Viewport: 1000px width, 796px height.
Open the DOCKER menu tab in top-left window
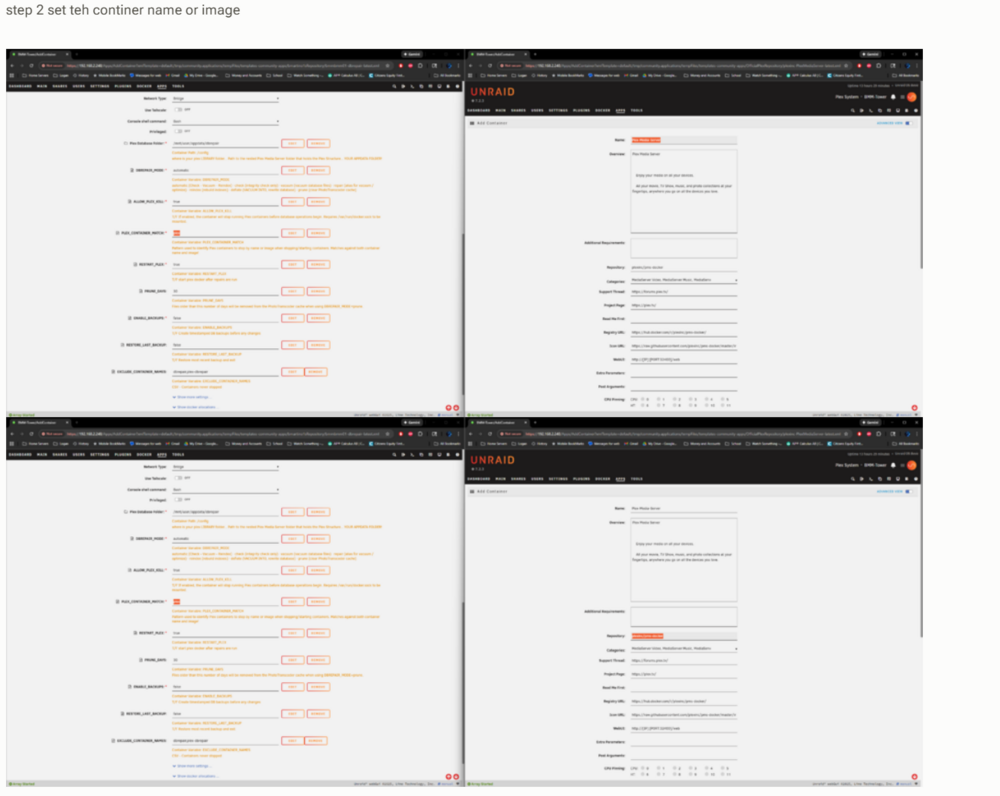pos(144,86)
